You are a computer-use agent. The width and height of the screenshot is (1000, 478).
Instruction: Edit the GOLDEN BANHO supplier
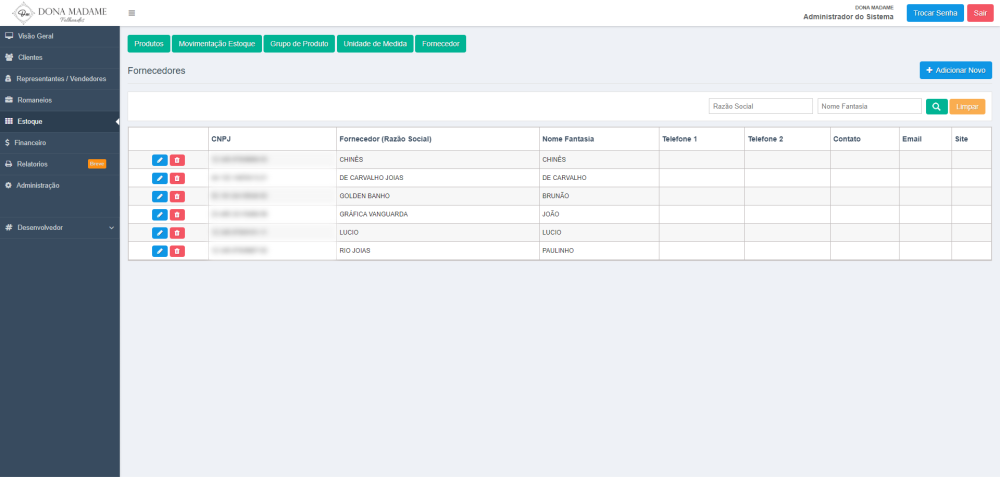coord(160,196)
